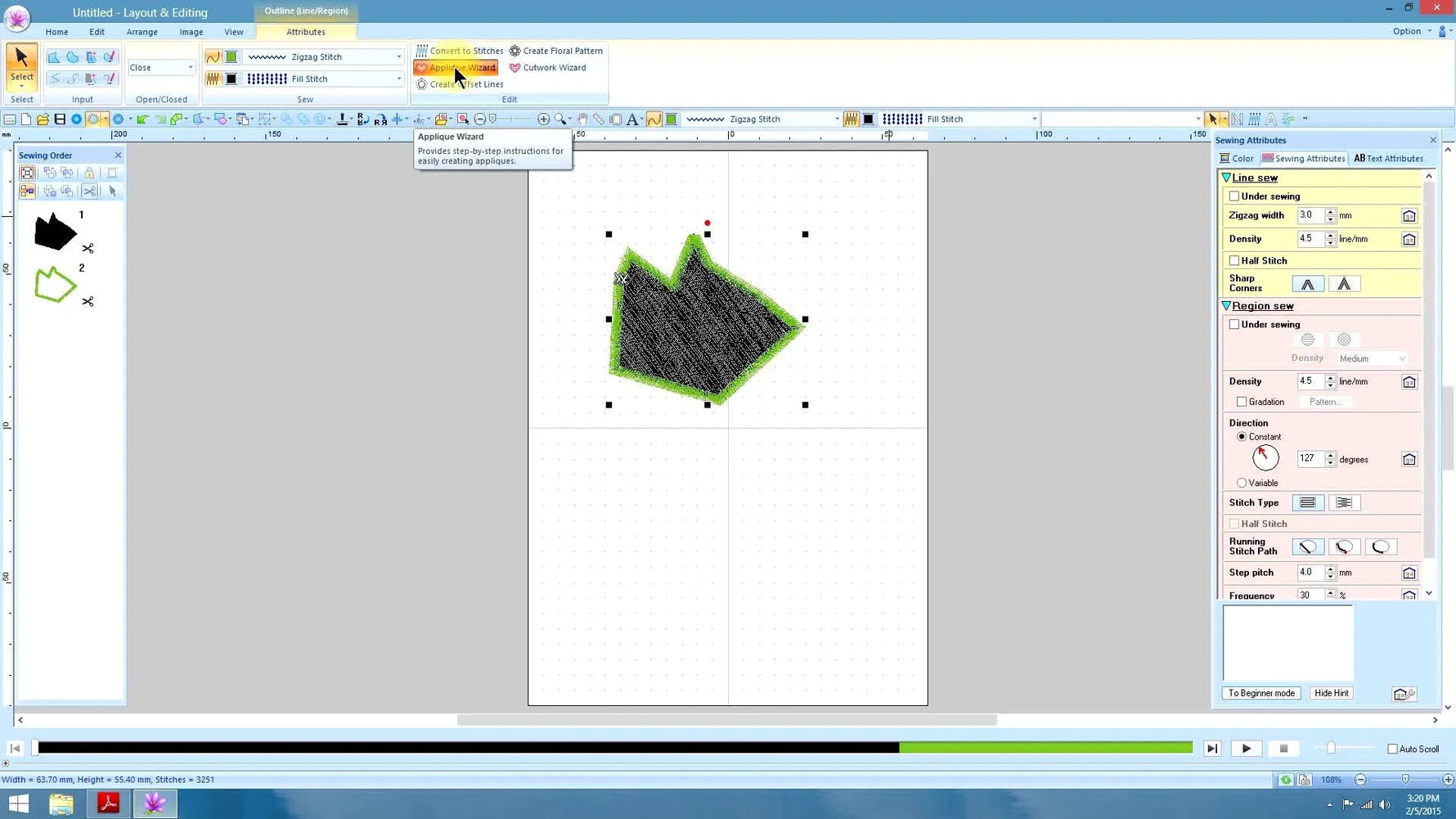
Task: Toggle region sew icon in ribbon Sew group
Action: coord(213,79)
